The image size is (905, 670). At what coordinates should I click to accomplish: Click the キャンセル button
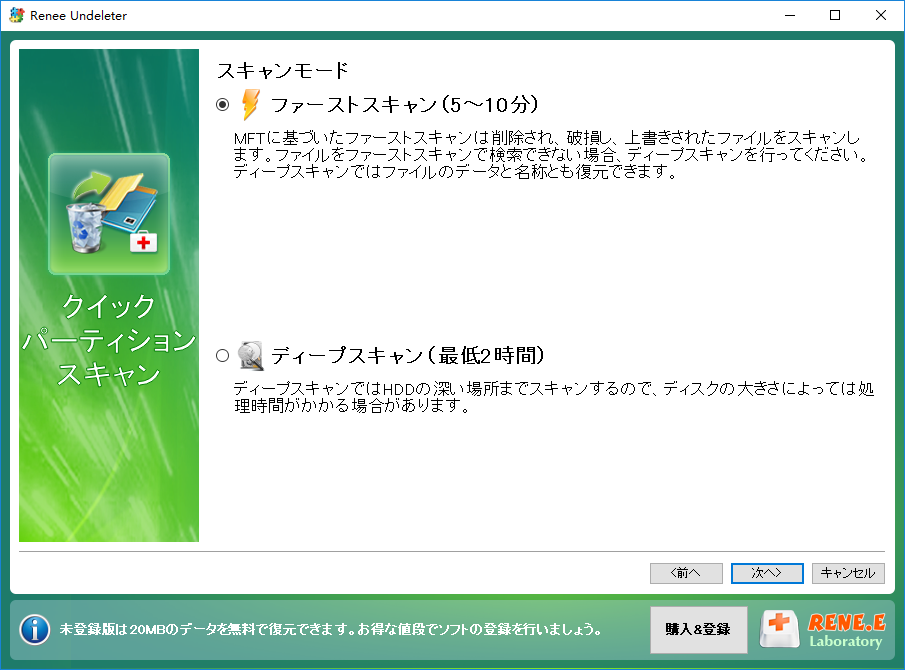pos(848,573)
